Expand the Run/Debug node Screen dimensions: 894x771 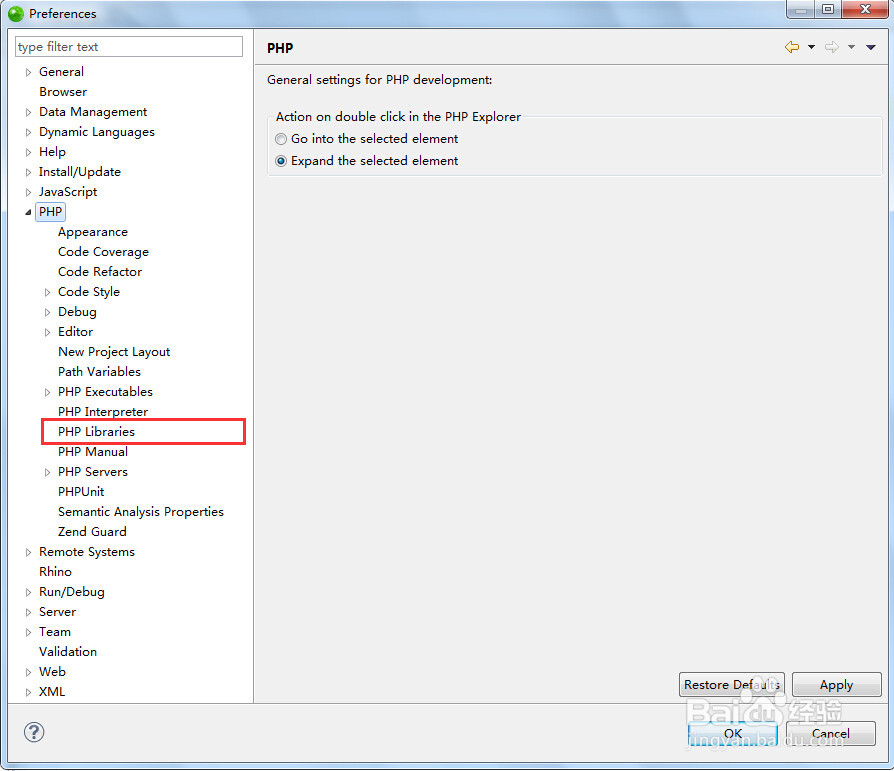[28, 592]
